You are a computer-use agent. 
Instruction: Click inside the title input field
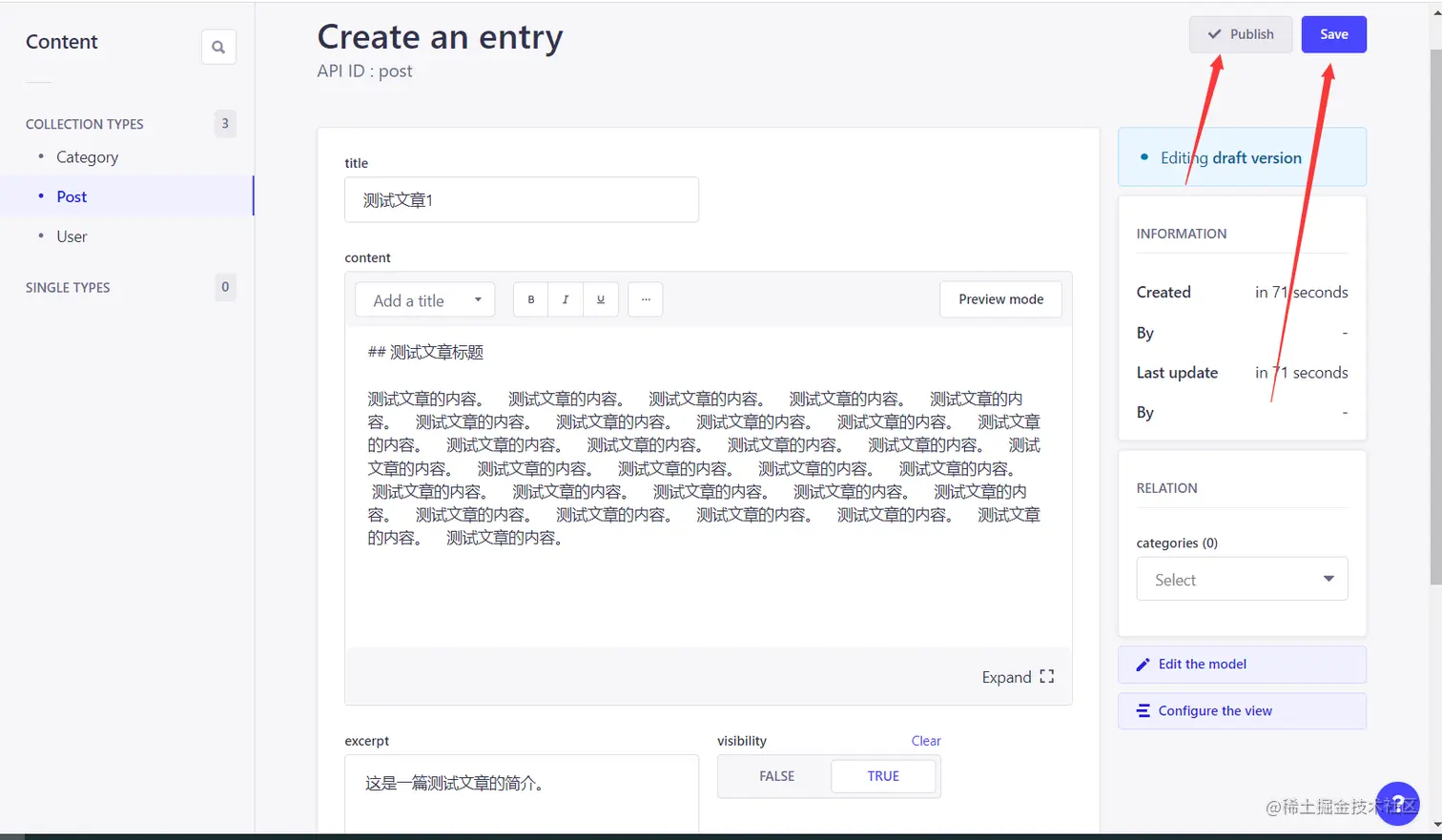[521, 199]
